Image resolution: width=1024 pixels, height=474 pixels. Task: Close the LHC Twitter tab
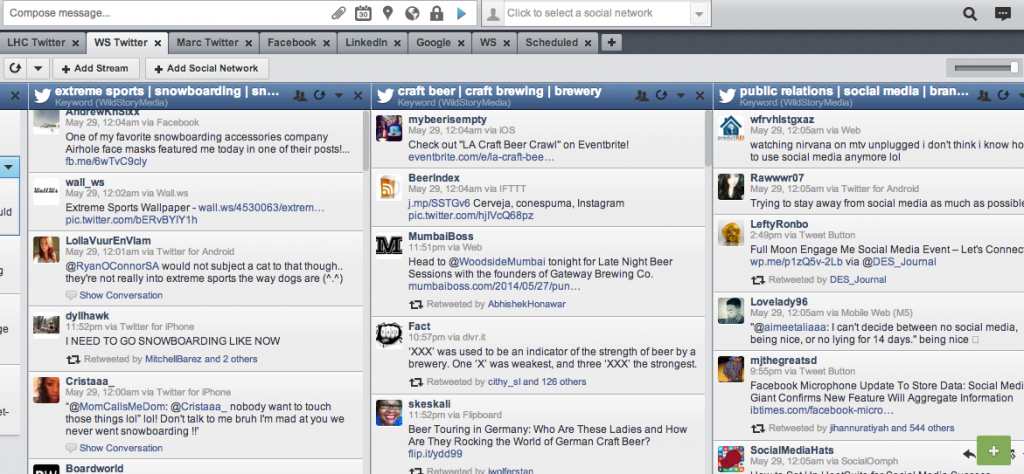(76, 43)
